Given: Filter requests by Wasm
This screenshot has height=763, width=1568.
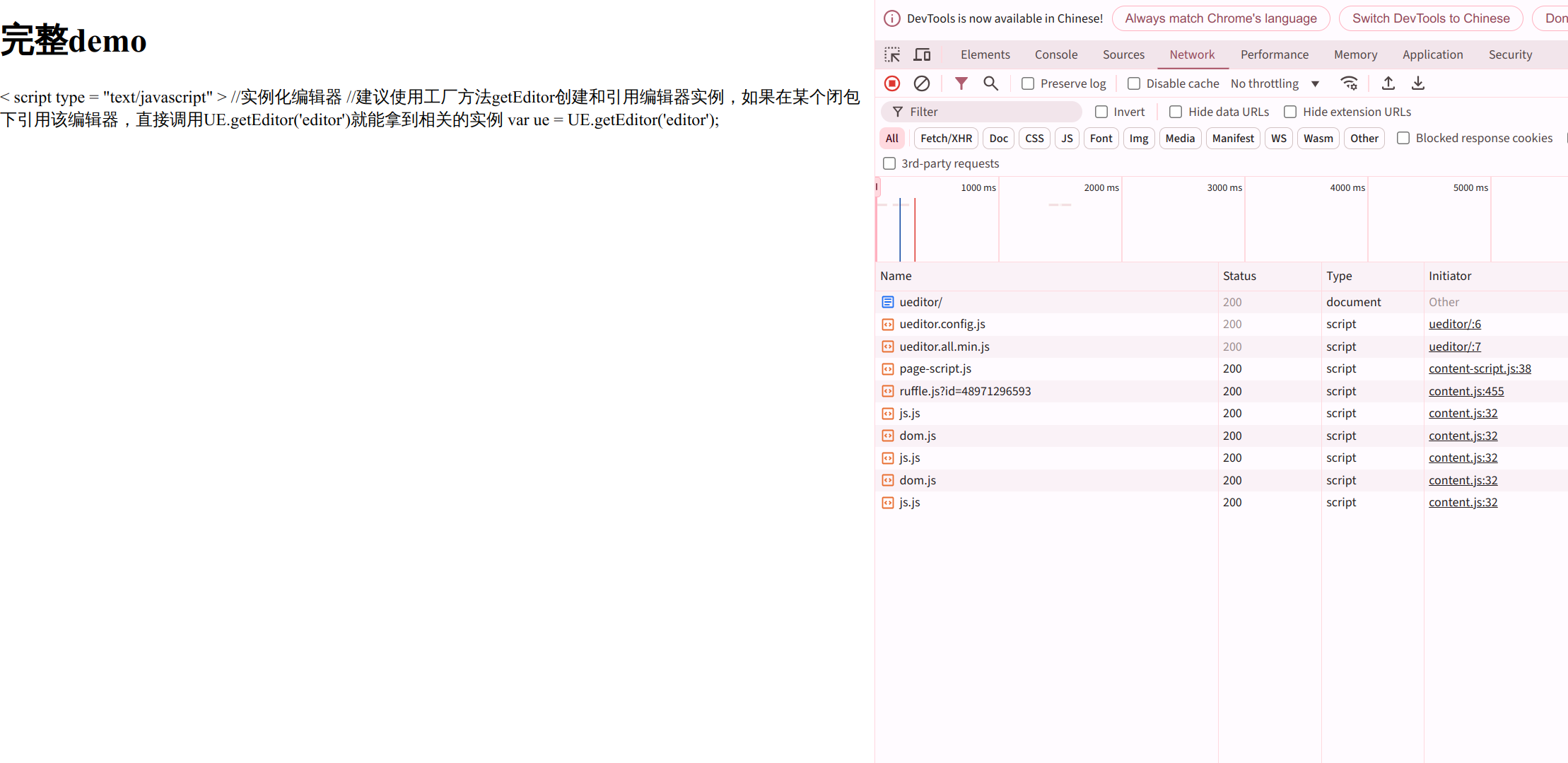Looking at the screenshot, I should coord(1318,138).
